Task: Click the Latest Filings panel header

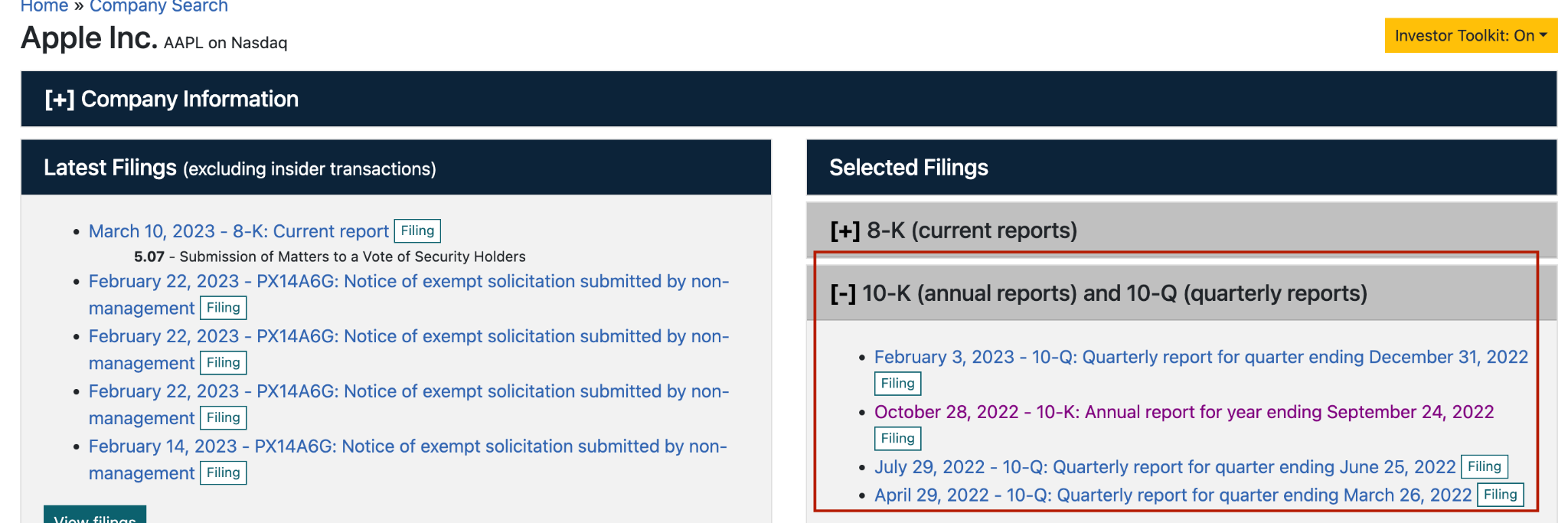Action: pyautogui.click(x=240, y=168)
